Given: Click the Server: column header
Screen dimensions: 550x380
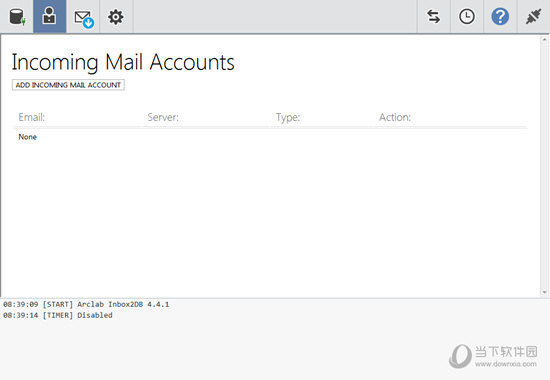Looking at the screenshot, I should [x=163, y=117].
